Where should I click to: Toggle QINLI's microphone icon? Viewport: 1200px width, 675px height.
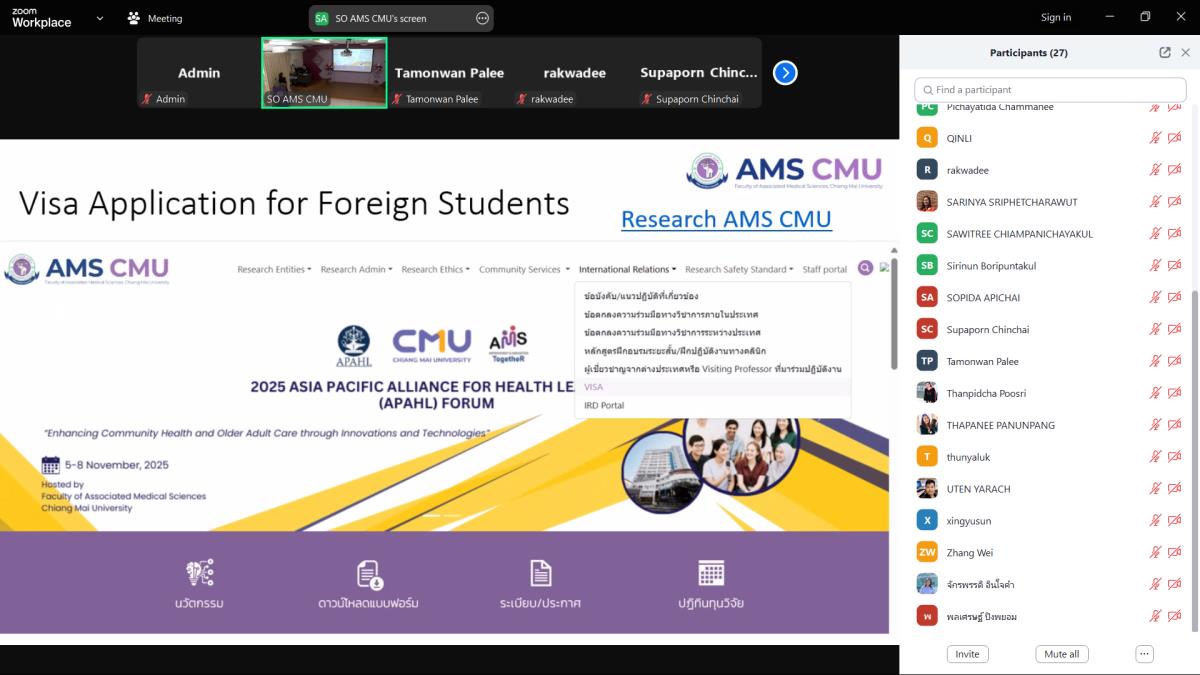pyautogui.click(x=1155, y=138)
